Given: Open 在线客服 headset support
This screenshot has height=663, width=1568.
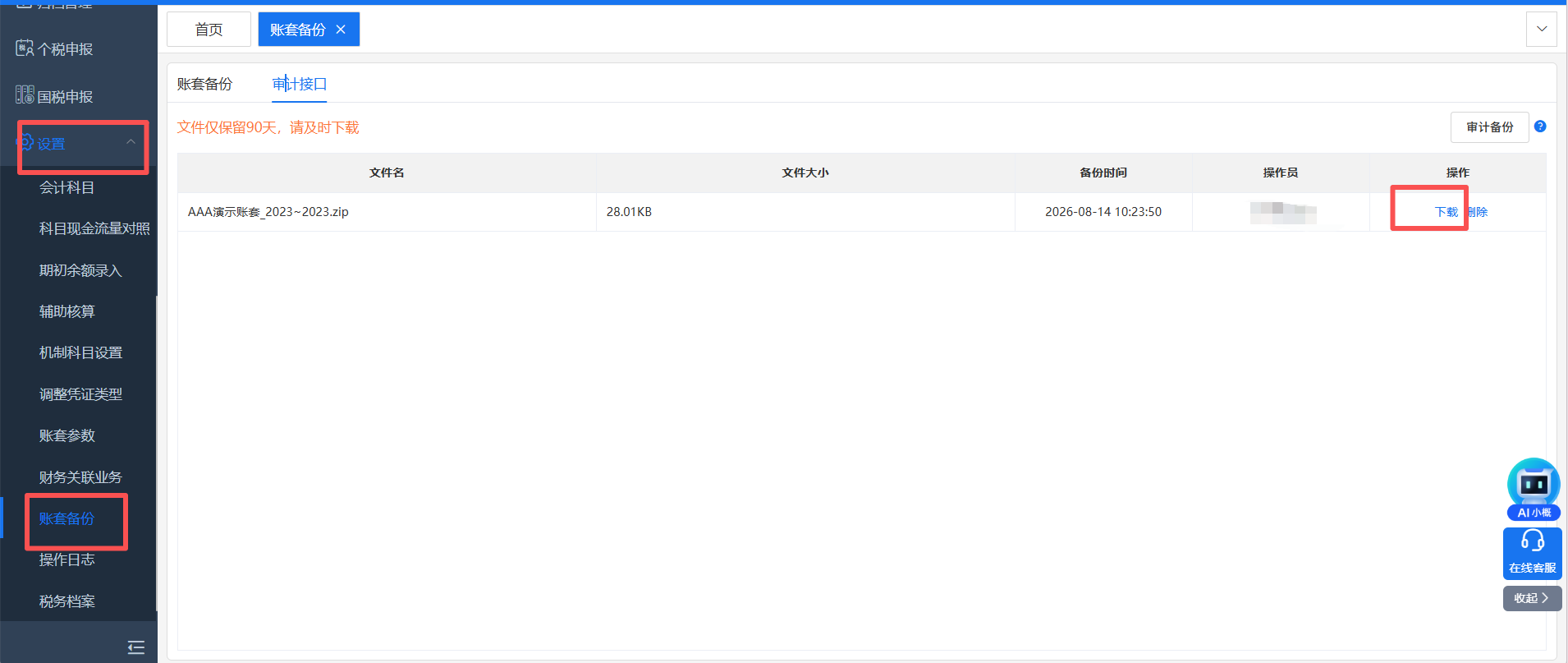Looking at the screenshot, I should click(1533, 553).
